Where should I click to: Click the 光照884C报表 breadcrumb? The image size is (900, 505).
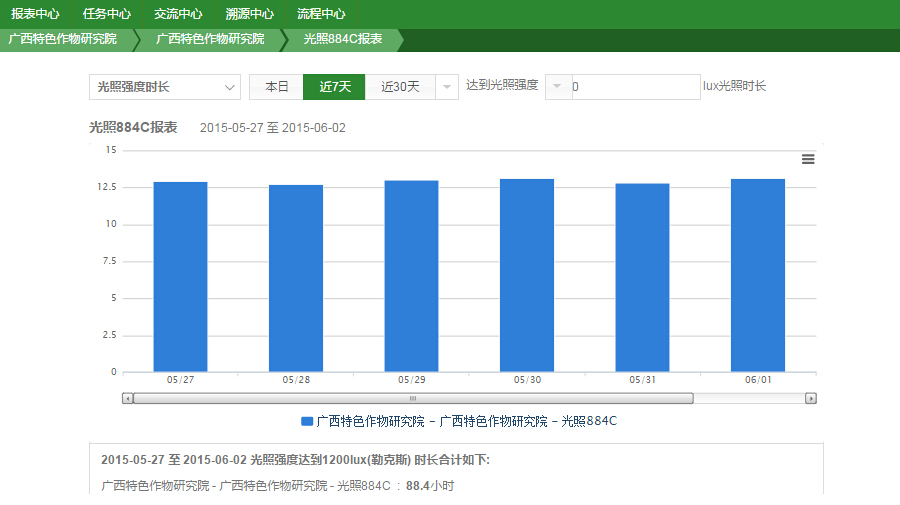tap(342, 39)
